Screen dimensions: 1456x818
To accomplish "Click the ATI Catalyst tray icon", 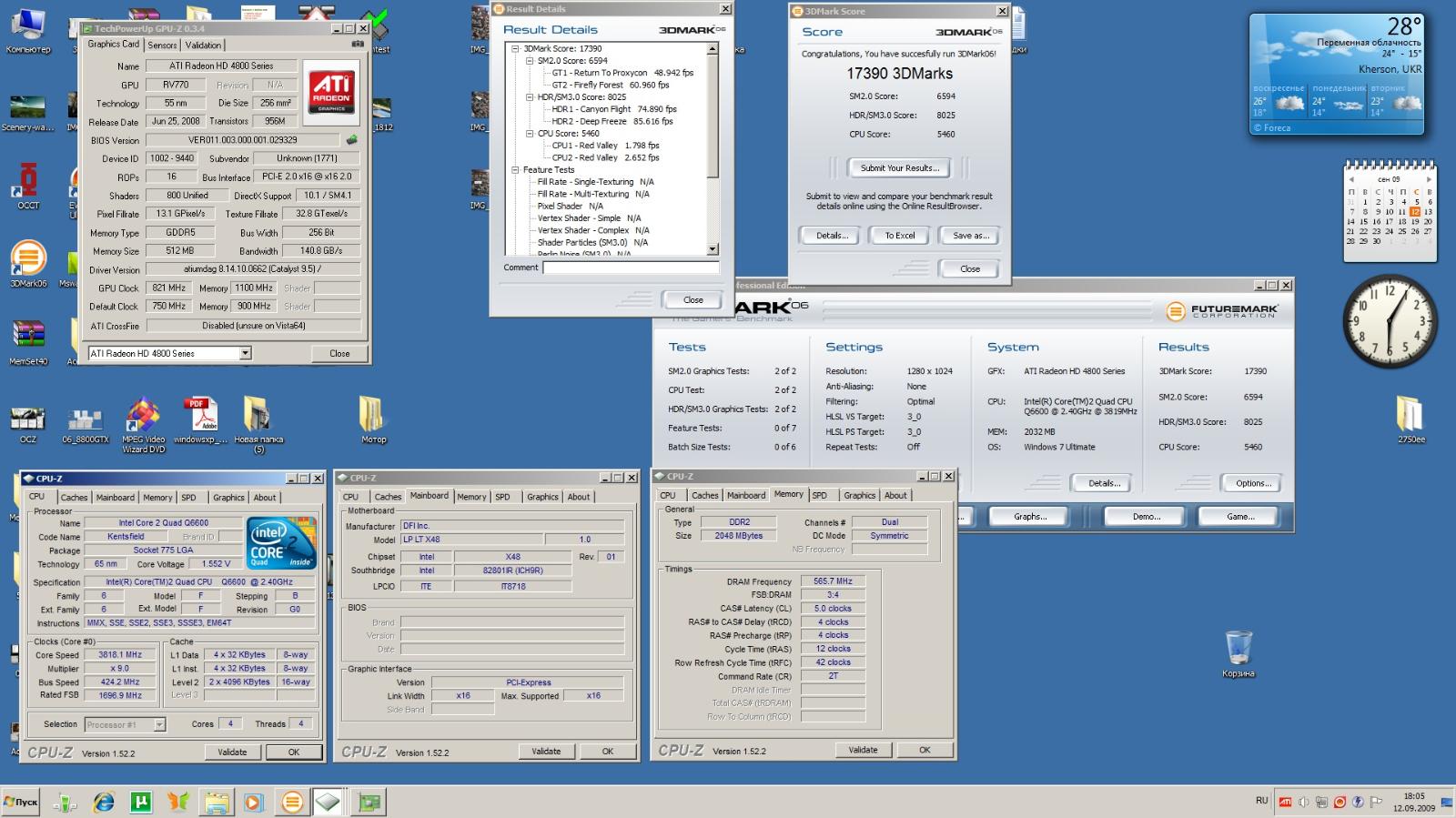I will [1286, 802].
